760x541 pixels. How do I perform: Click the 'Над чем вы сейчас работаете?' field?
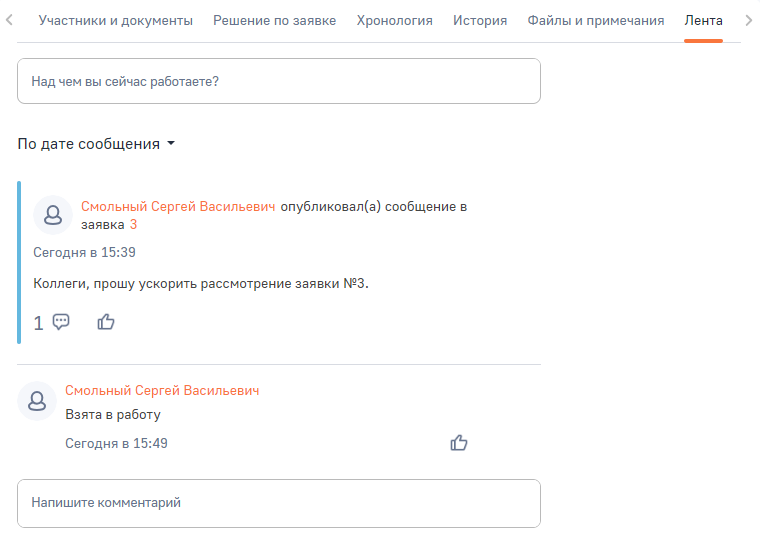point(278,81)
